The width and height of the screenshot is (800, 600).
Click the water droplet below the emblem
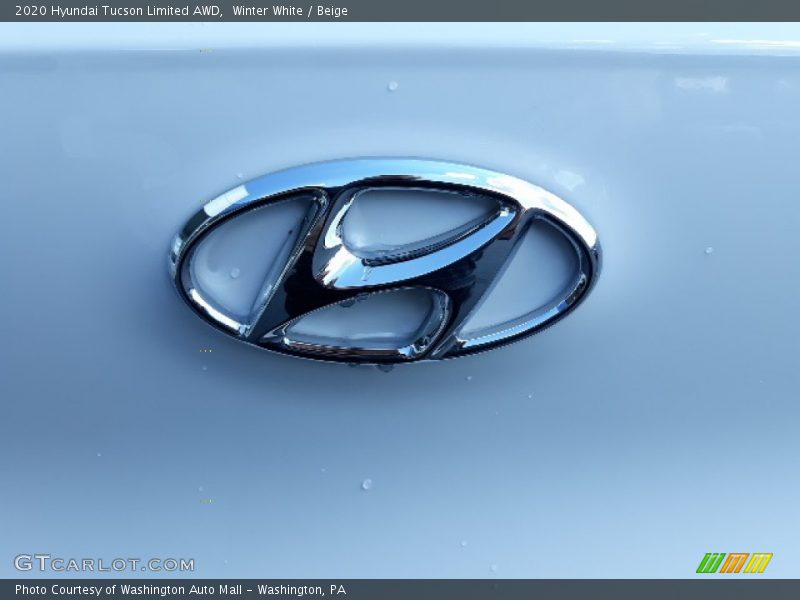point(367,484)
